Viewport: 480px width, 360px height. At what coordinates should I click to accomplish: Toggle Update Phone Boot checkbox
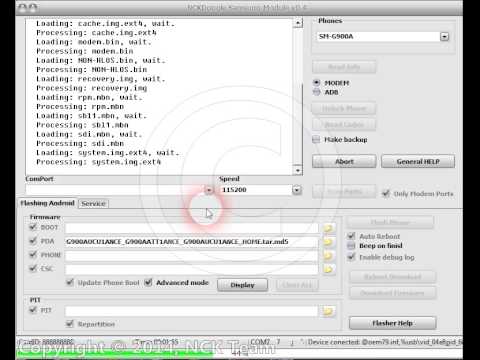tap(70, 282)
